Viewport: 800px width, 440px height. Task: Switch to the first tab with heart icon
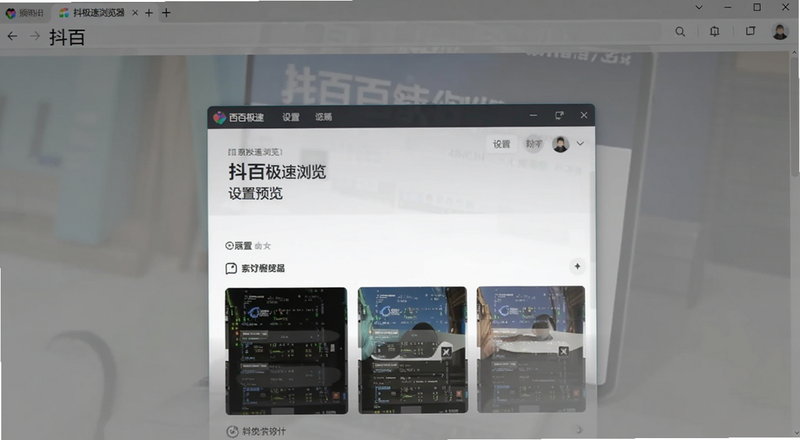24,13
